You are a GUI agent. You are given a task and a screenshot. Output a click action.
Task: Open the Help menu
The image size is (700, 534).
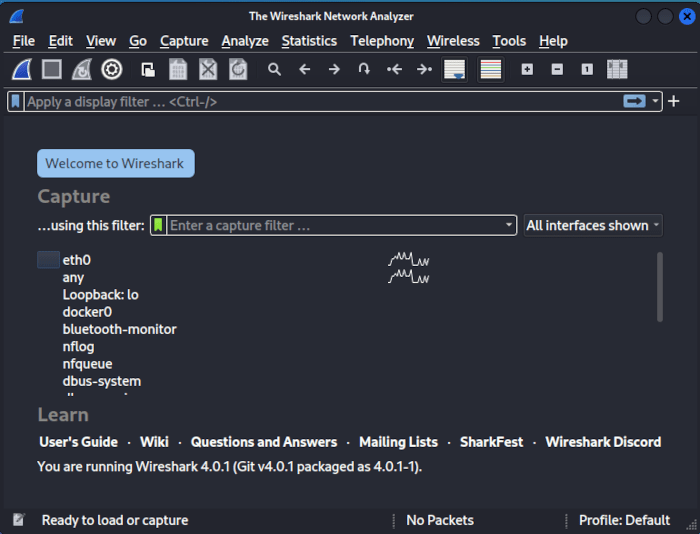click(x=553, y=41)
